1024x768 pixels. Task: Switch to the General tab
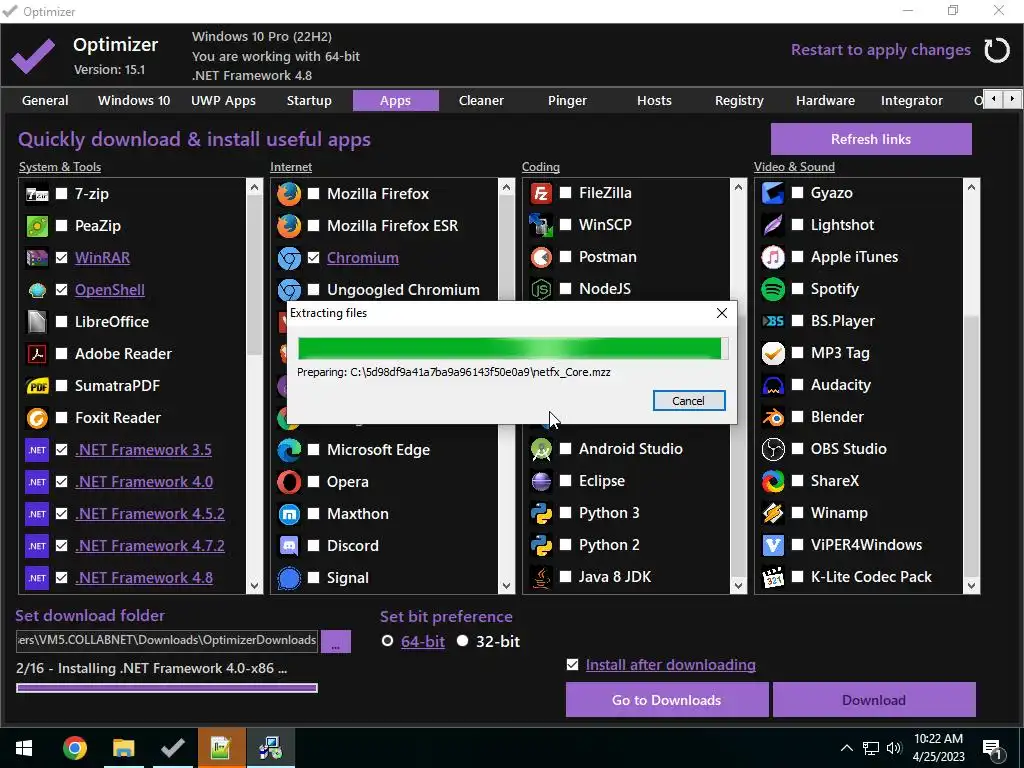[x=45, y=101]
